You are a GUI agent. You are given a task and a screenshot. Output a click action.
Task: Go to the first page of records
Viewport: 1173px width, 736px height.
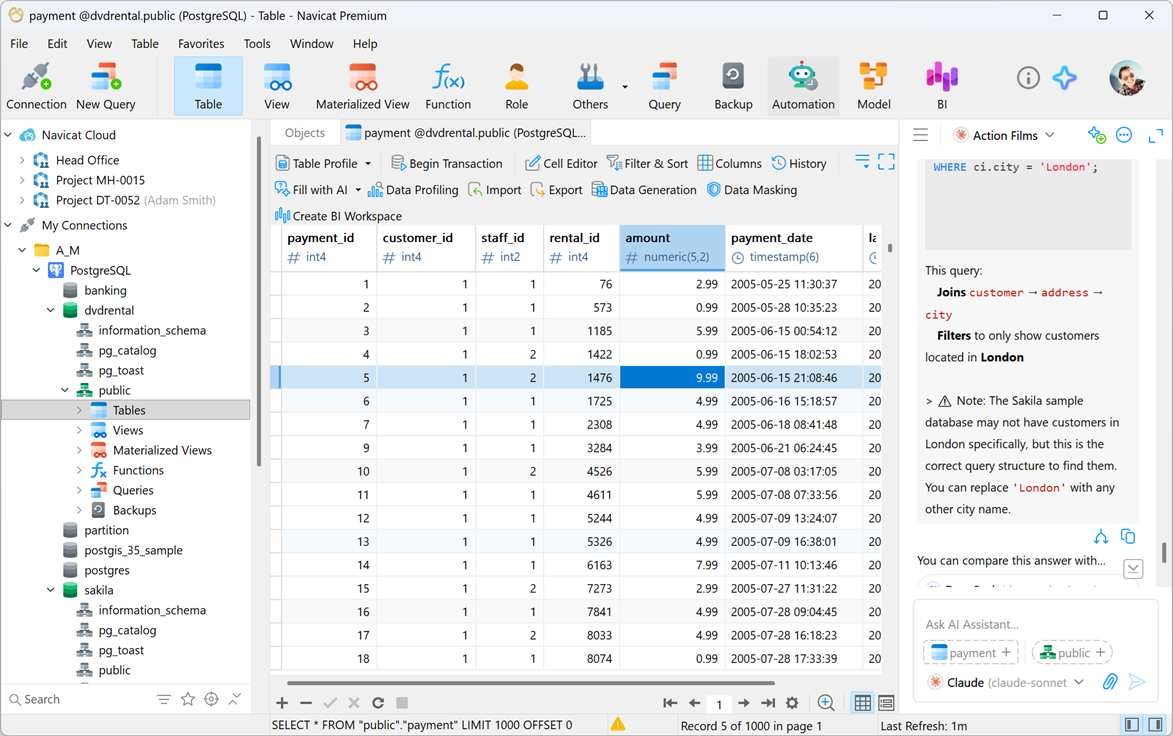coord(670,702)
